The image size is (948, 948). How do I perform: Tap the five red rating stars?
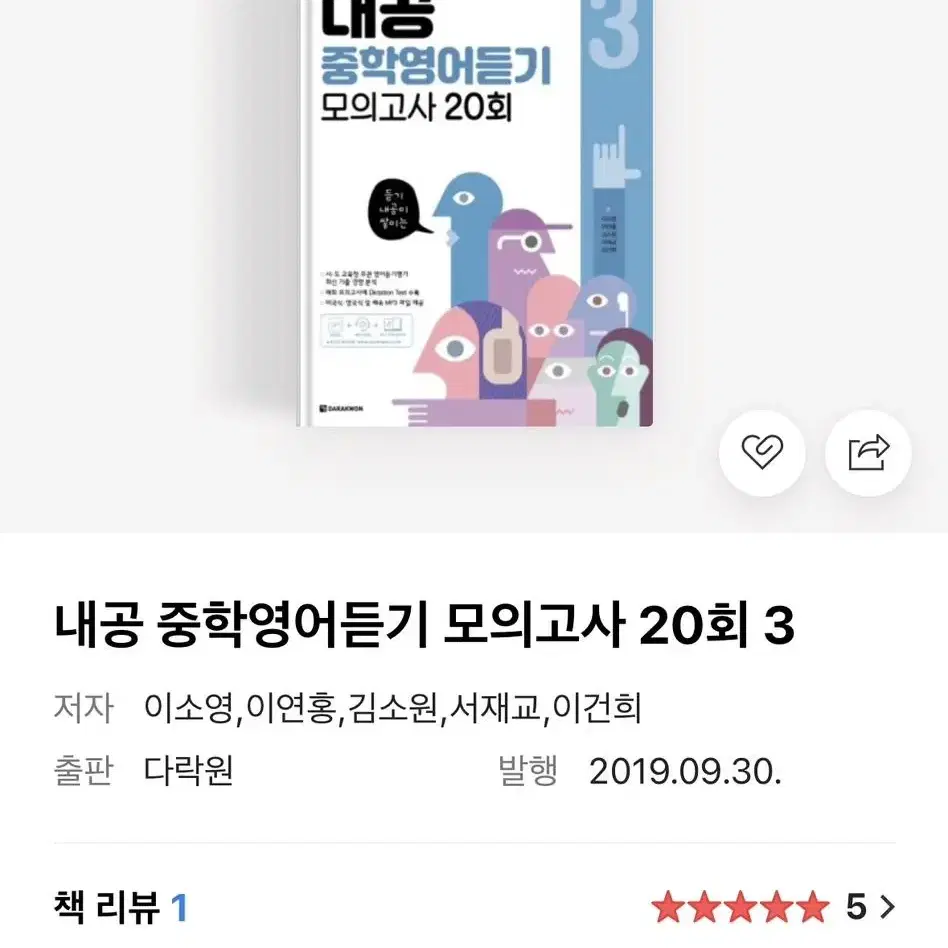[x=741, y=907]
